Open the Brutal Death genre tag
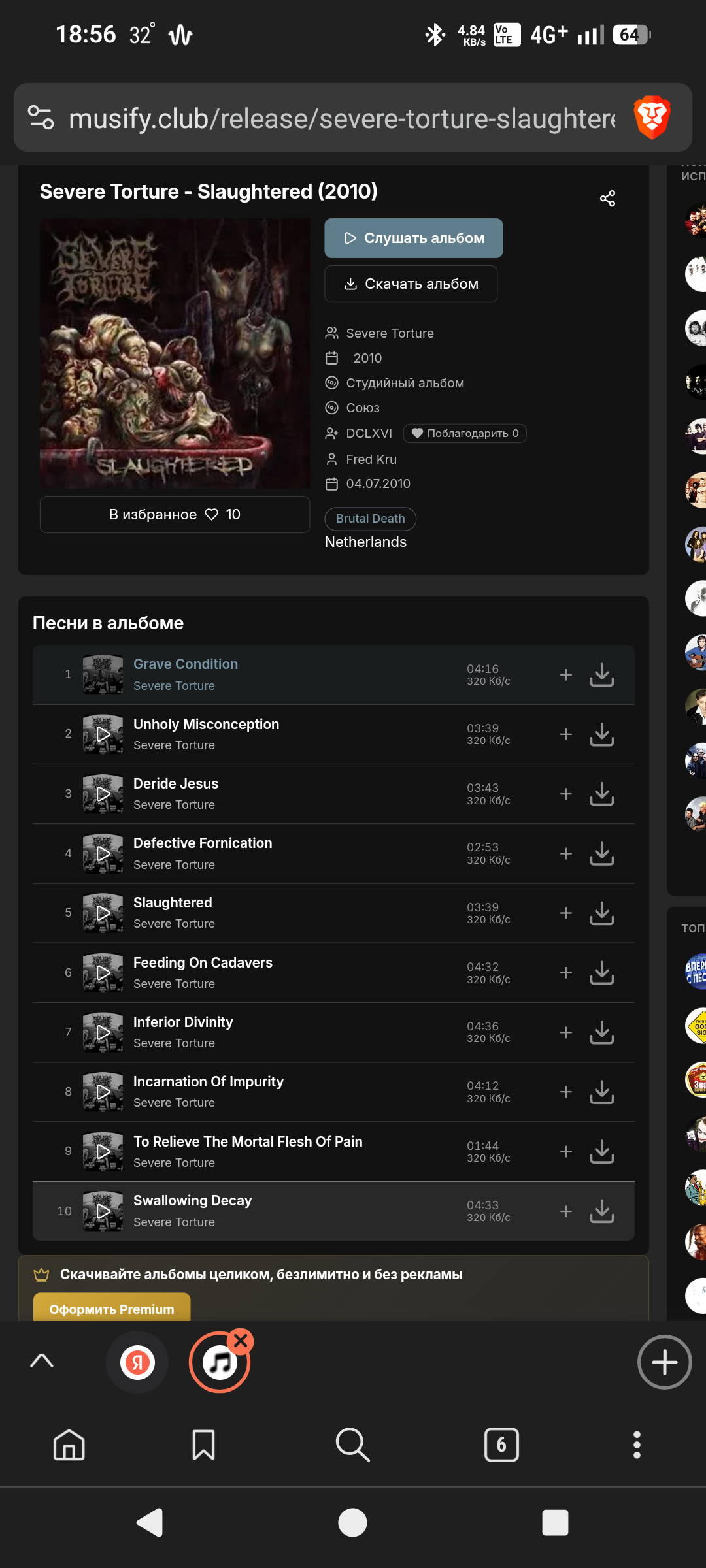This screenshot has width=706, height=1568. [371, 519]
